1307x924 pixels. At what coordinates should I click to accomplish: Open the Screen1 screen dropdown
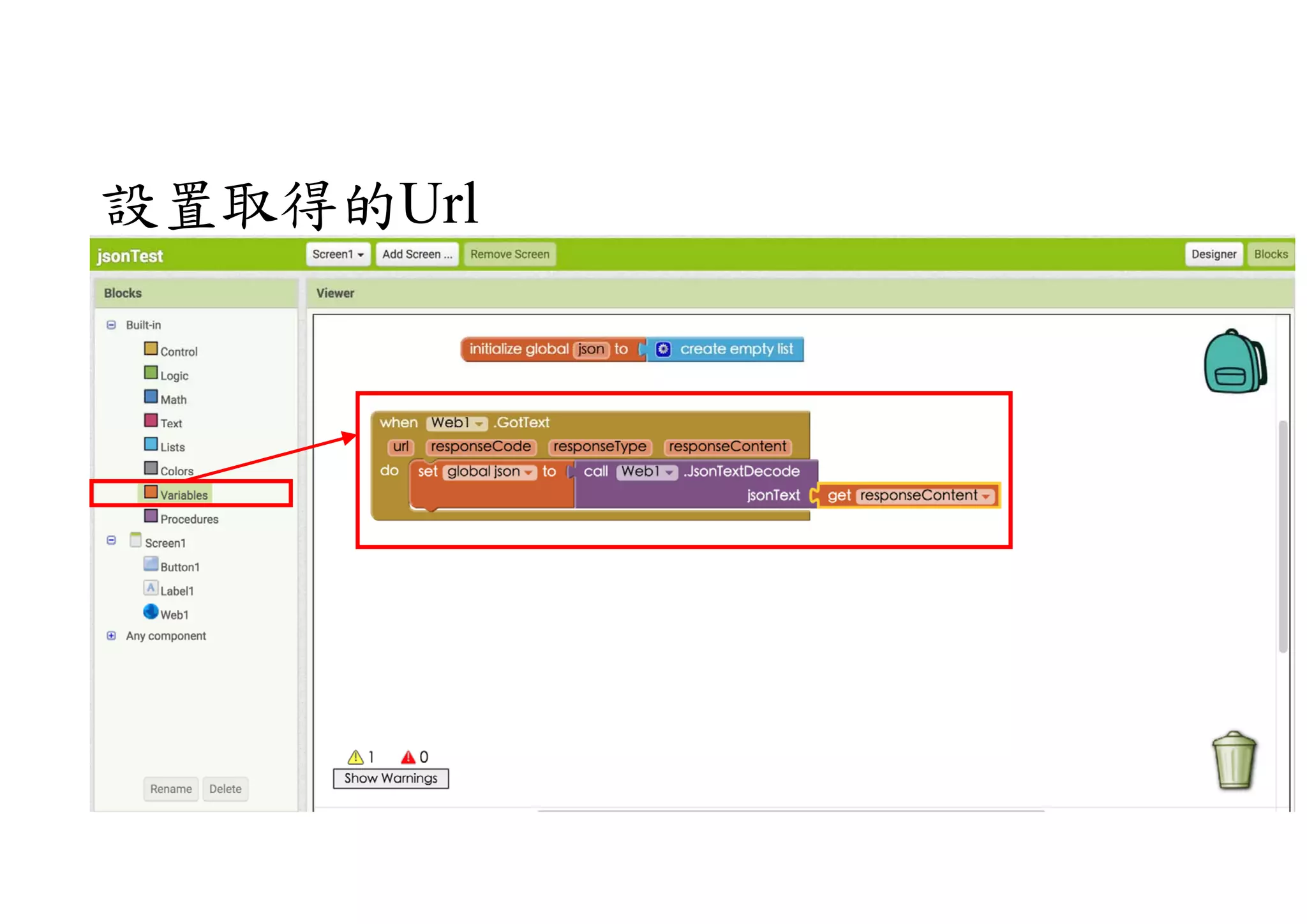coord(338,254)
